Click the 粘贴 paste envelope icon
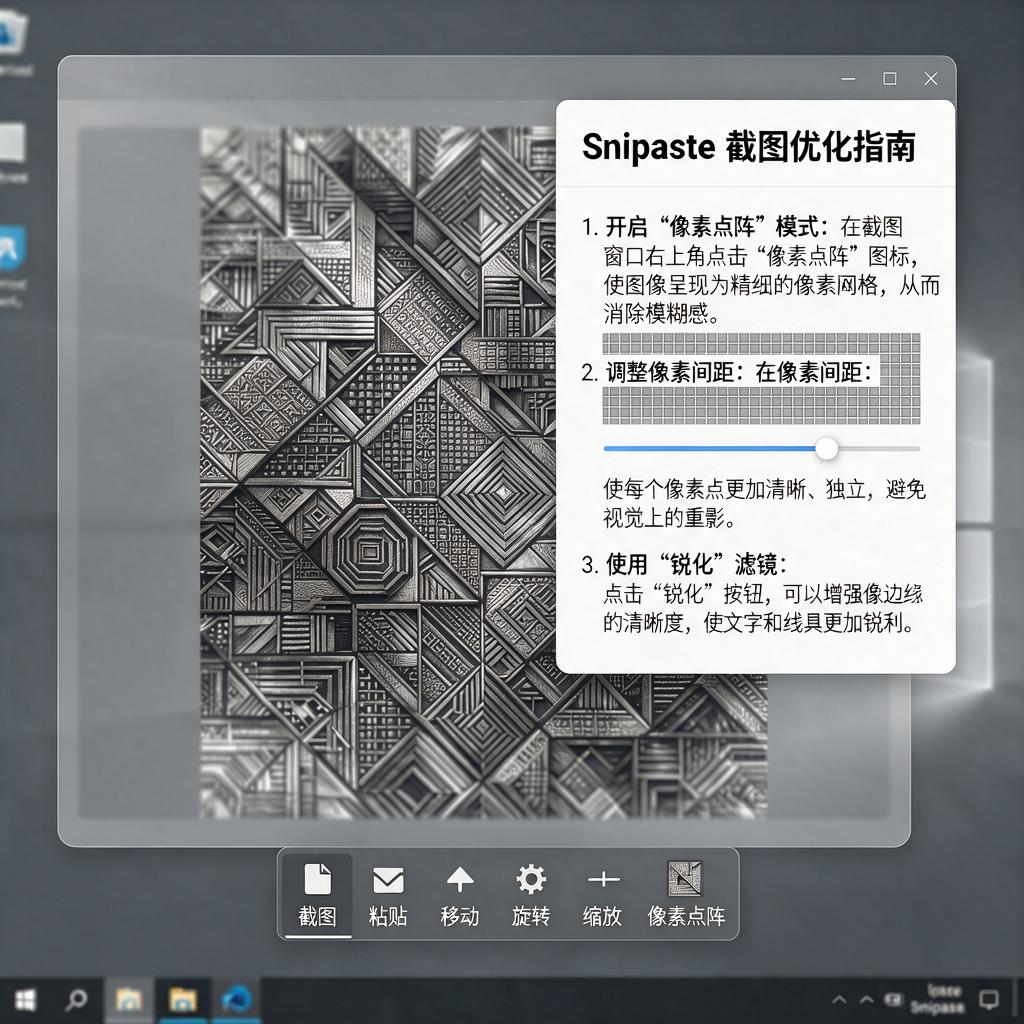The image size is (1024, 1024). pos(388,880)
